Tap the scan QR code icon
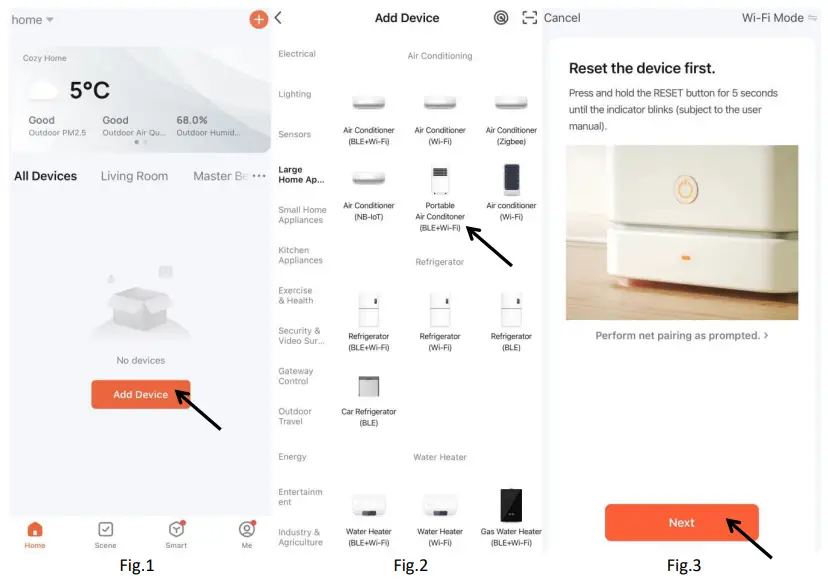The height and width of the screenshot is (583, 828). [x=529, y=18]
